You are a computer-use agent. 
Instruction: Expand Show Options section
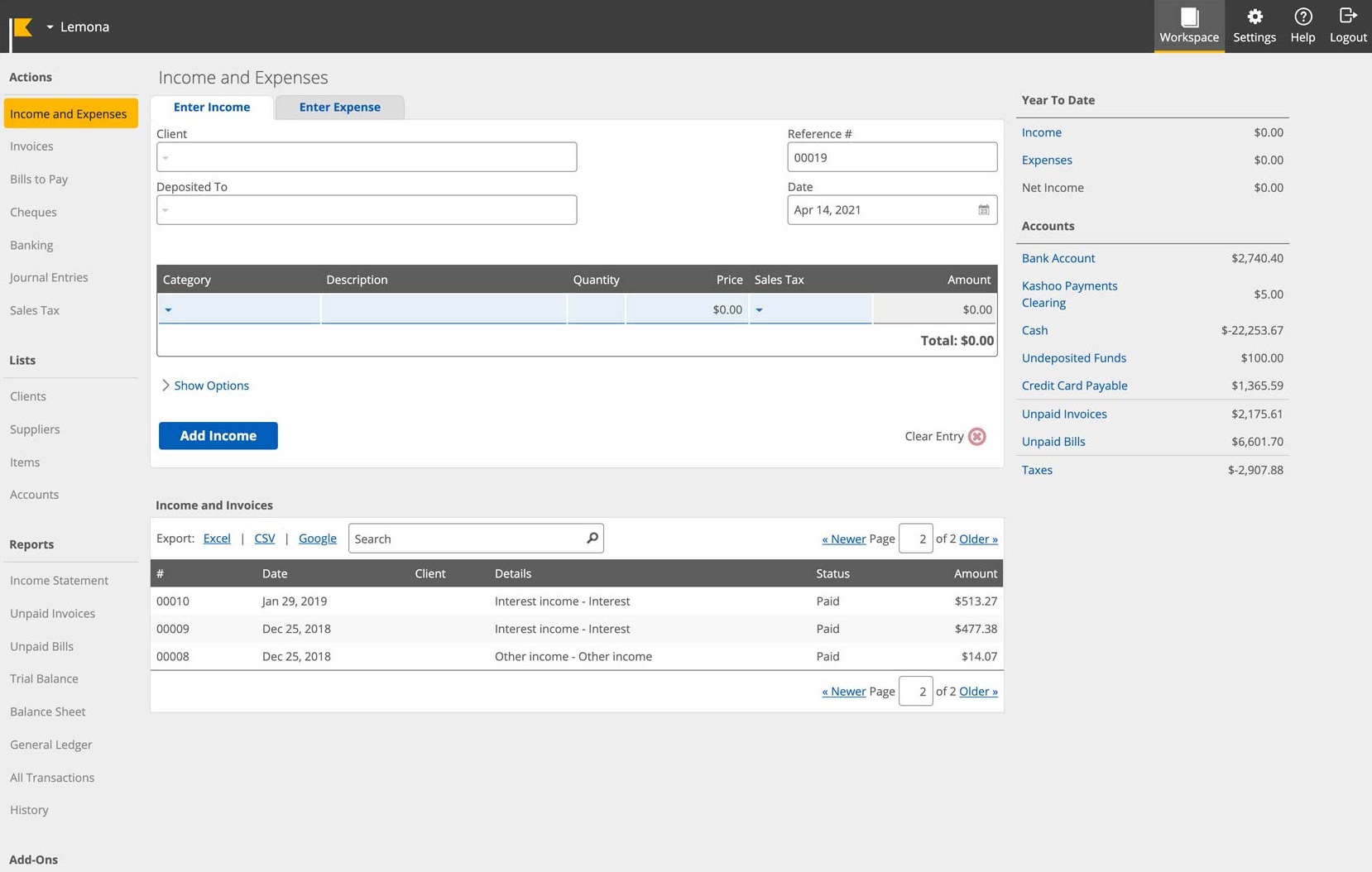[204, 386]
